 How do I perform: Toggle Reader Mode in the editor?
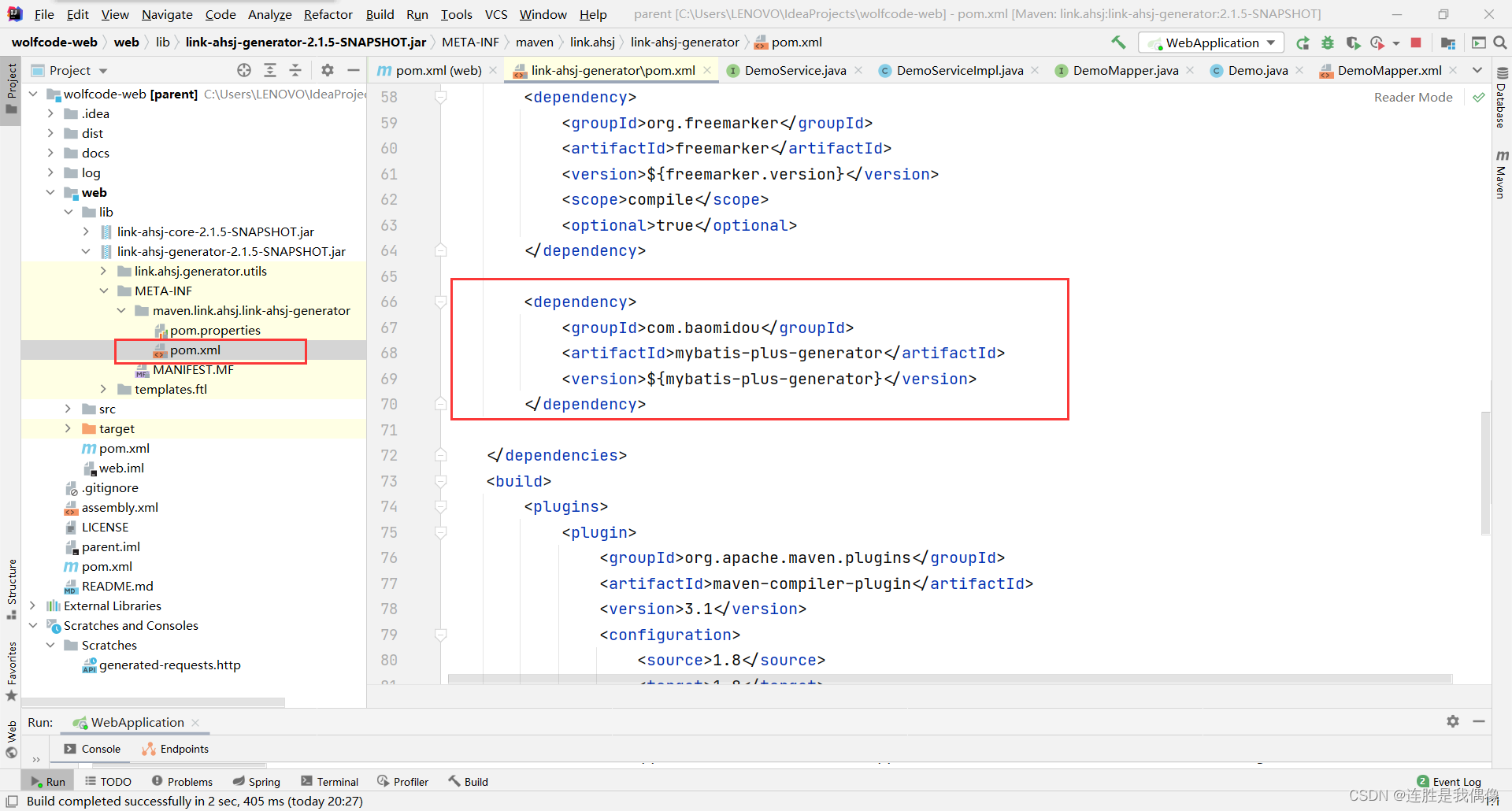tap(1413, 97)
